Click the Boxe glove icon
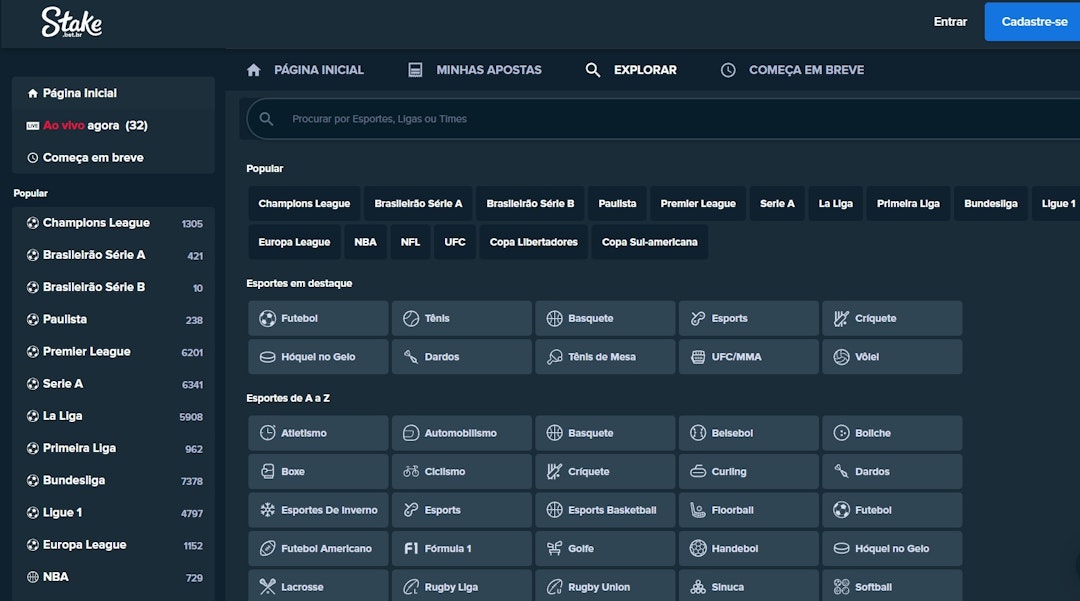 coord(267,472)
